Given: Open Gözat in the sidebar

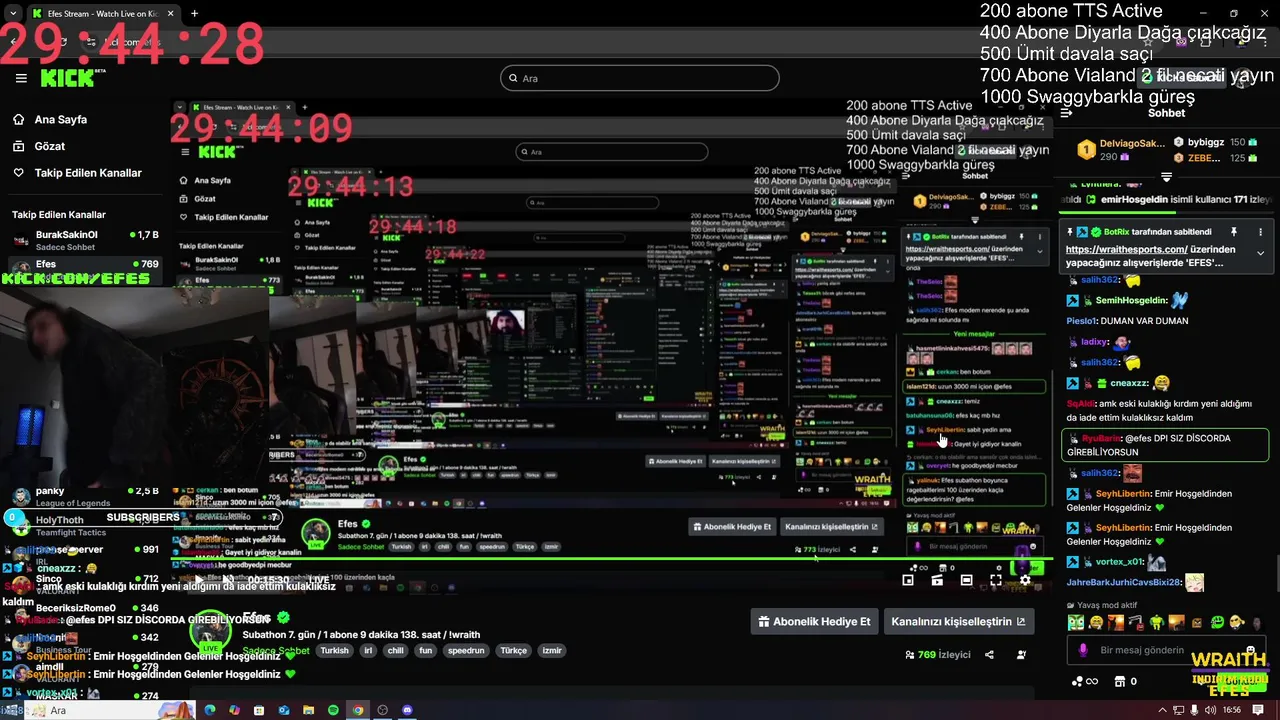Looking at the screenshot, I should click(x=50, y=146).
